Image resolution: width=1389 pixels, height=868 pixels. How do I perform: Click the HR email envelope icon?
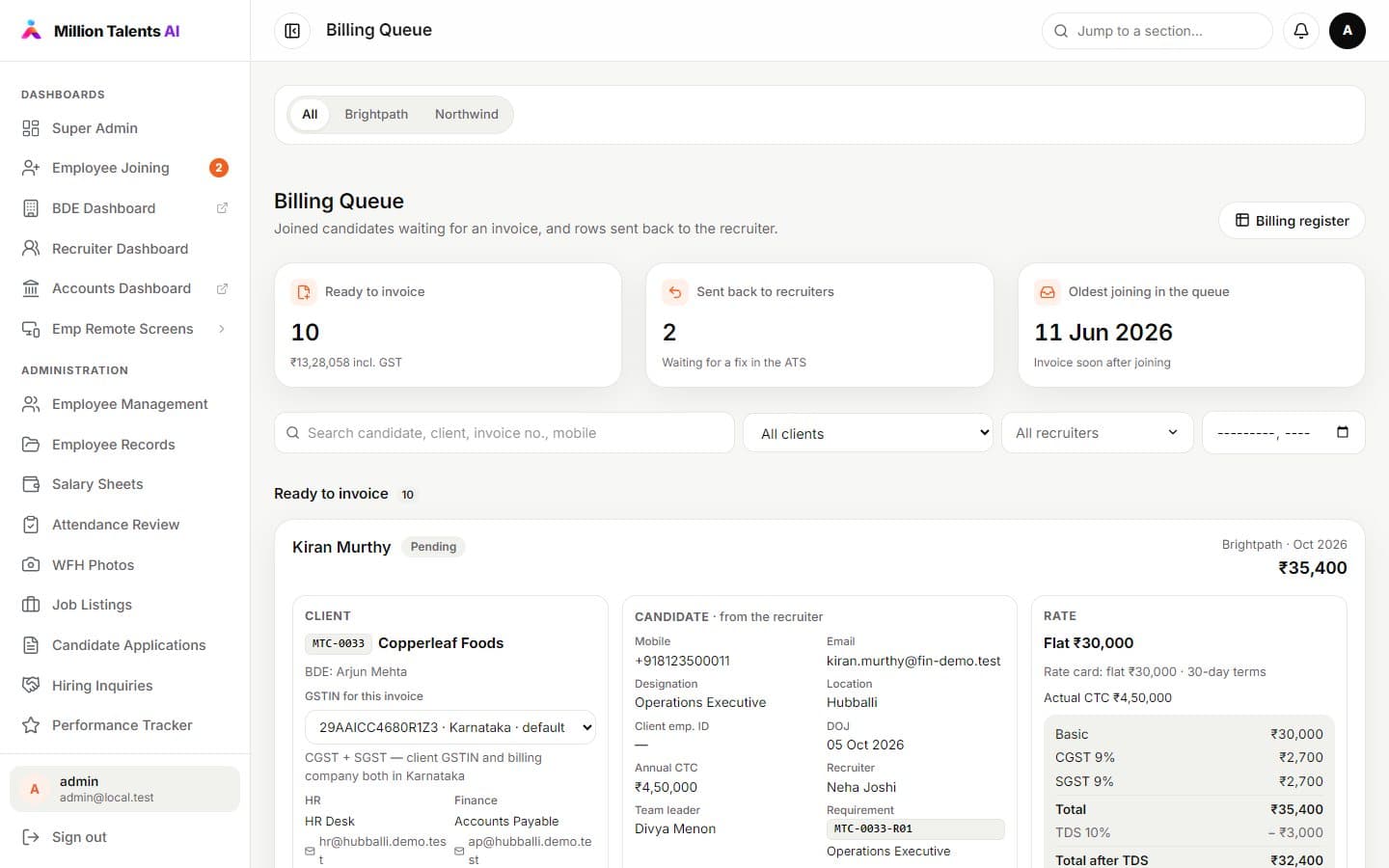point(310,851)
